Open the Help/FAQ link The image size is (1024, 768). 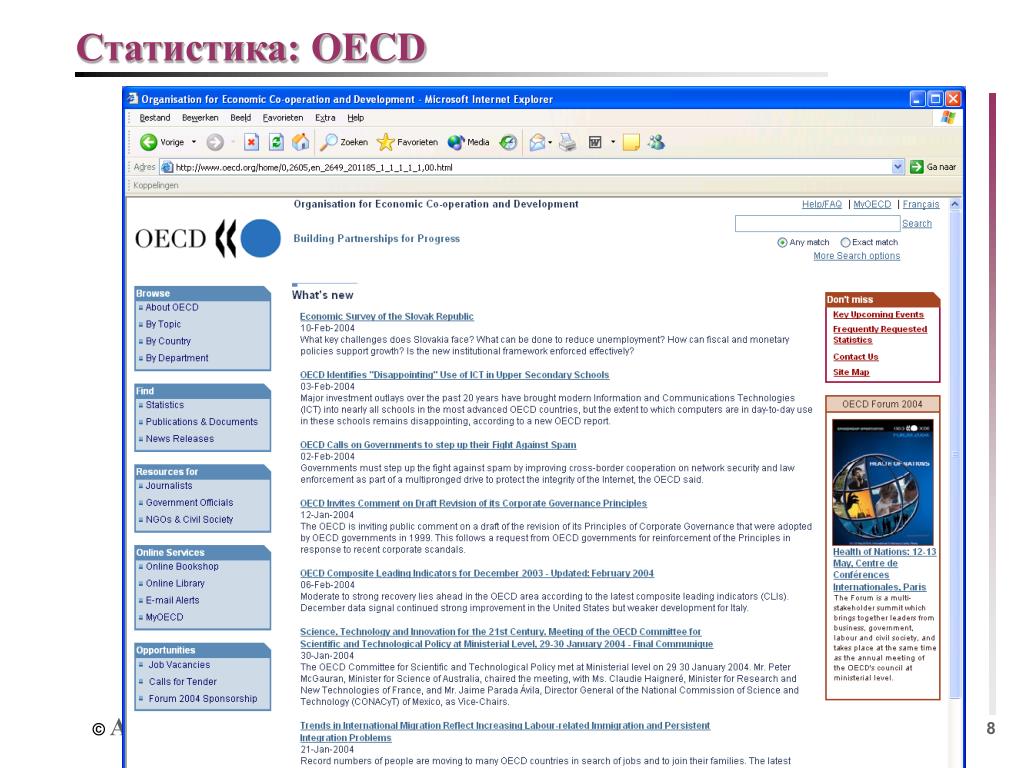coord(822,204)
